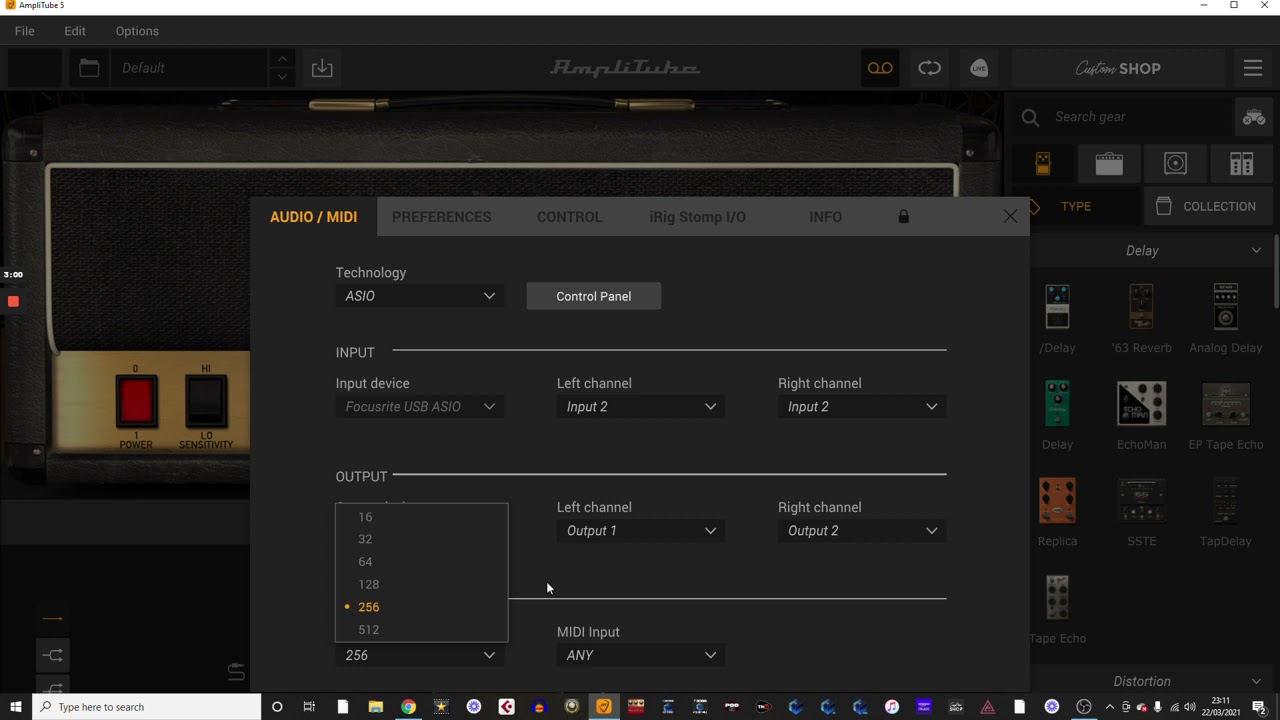The height and width of the screenshot is (720, 1280).
Task: Select the Analog Delay pedal
Action: [x=1226, y=319]
